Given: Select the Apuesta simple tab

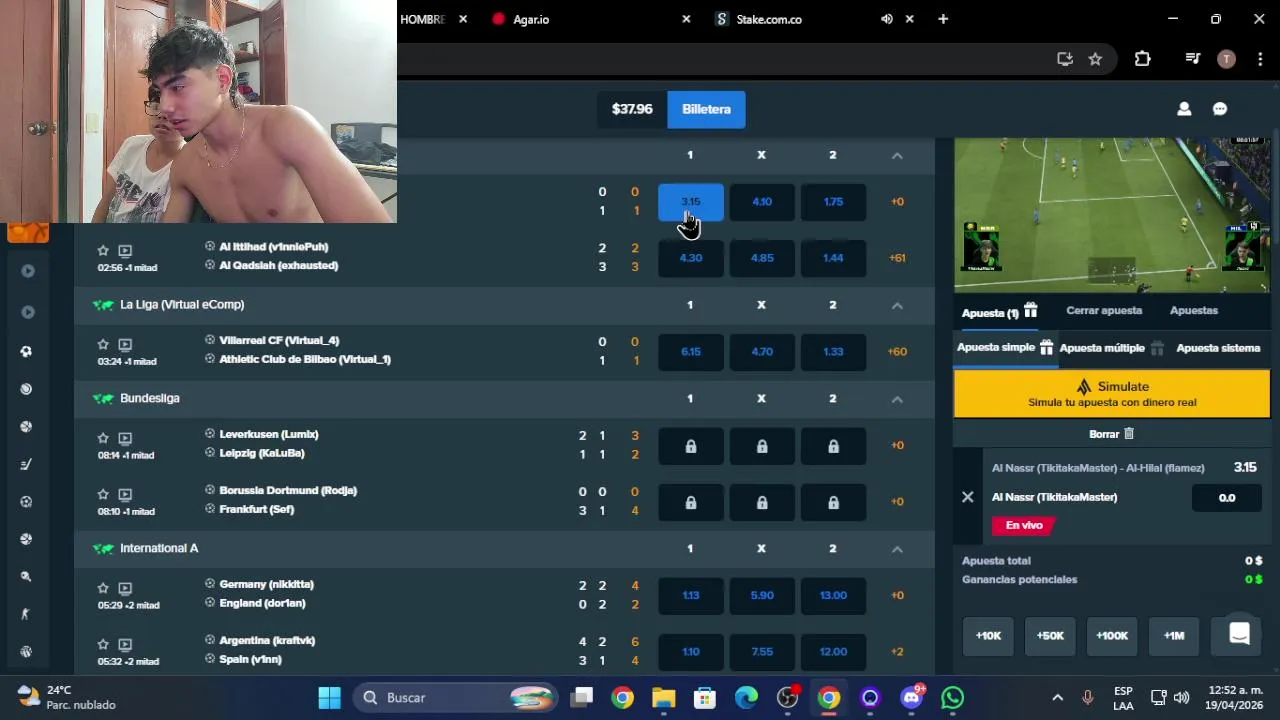Looking at the screenshot, I should click(x=1005, y=348).
